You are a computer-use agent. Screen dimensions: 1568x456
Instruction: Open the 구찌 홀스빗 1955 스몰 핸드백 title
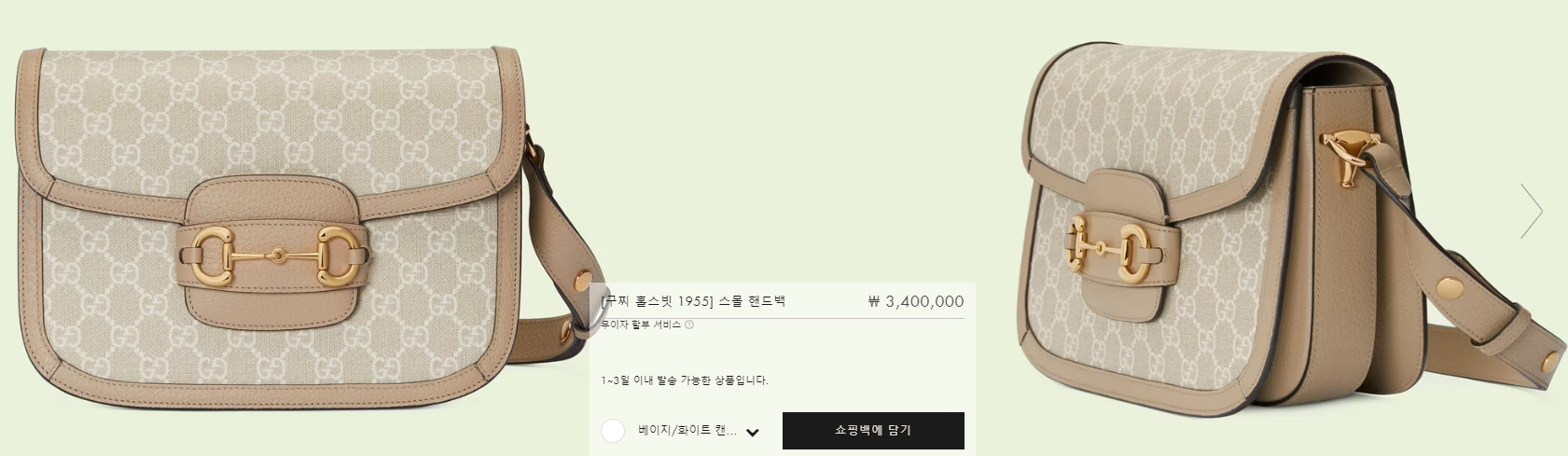(693, 301)
